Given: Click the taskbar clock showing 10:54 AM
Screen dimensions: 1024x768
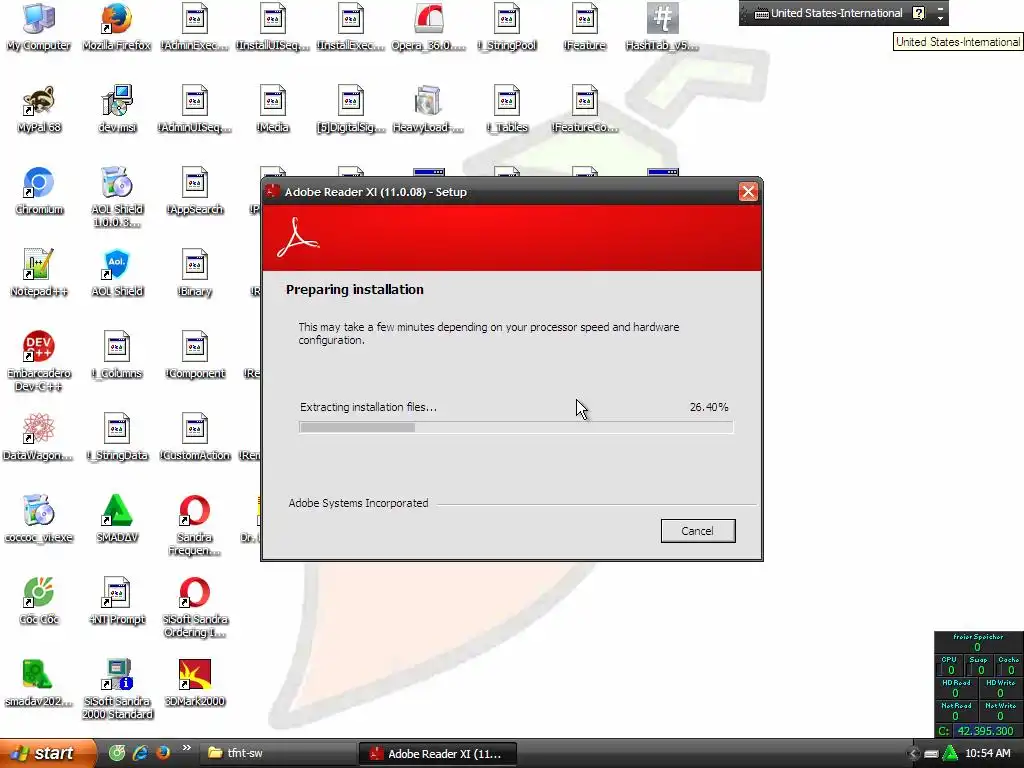Looking at the screenshot, I should (988, 754).
